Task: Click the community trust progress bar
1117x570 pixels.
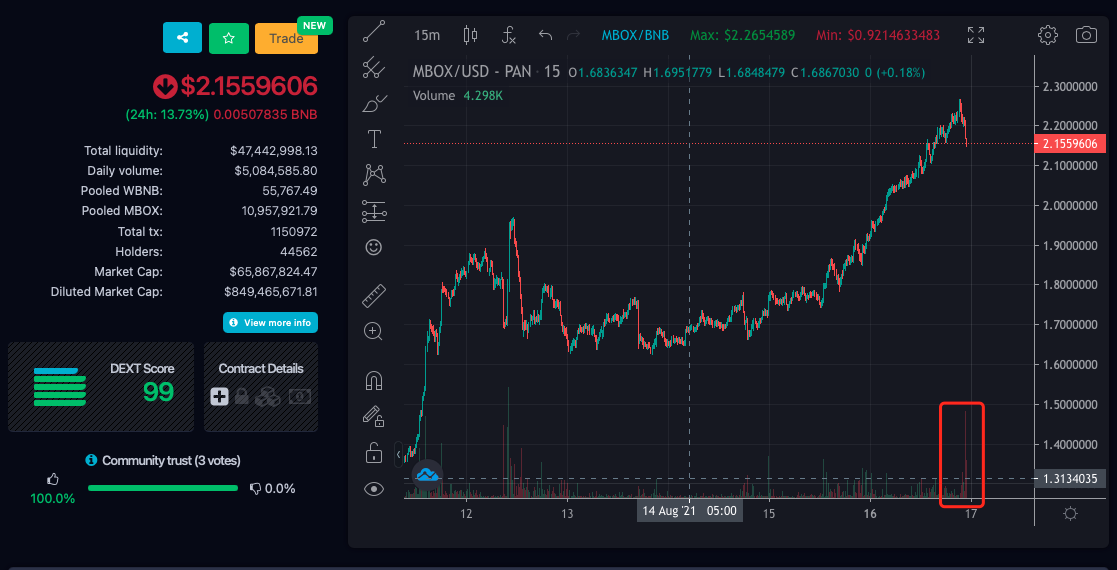Action: [x=162, y=488]
